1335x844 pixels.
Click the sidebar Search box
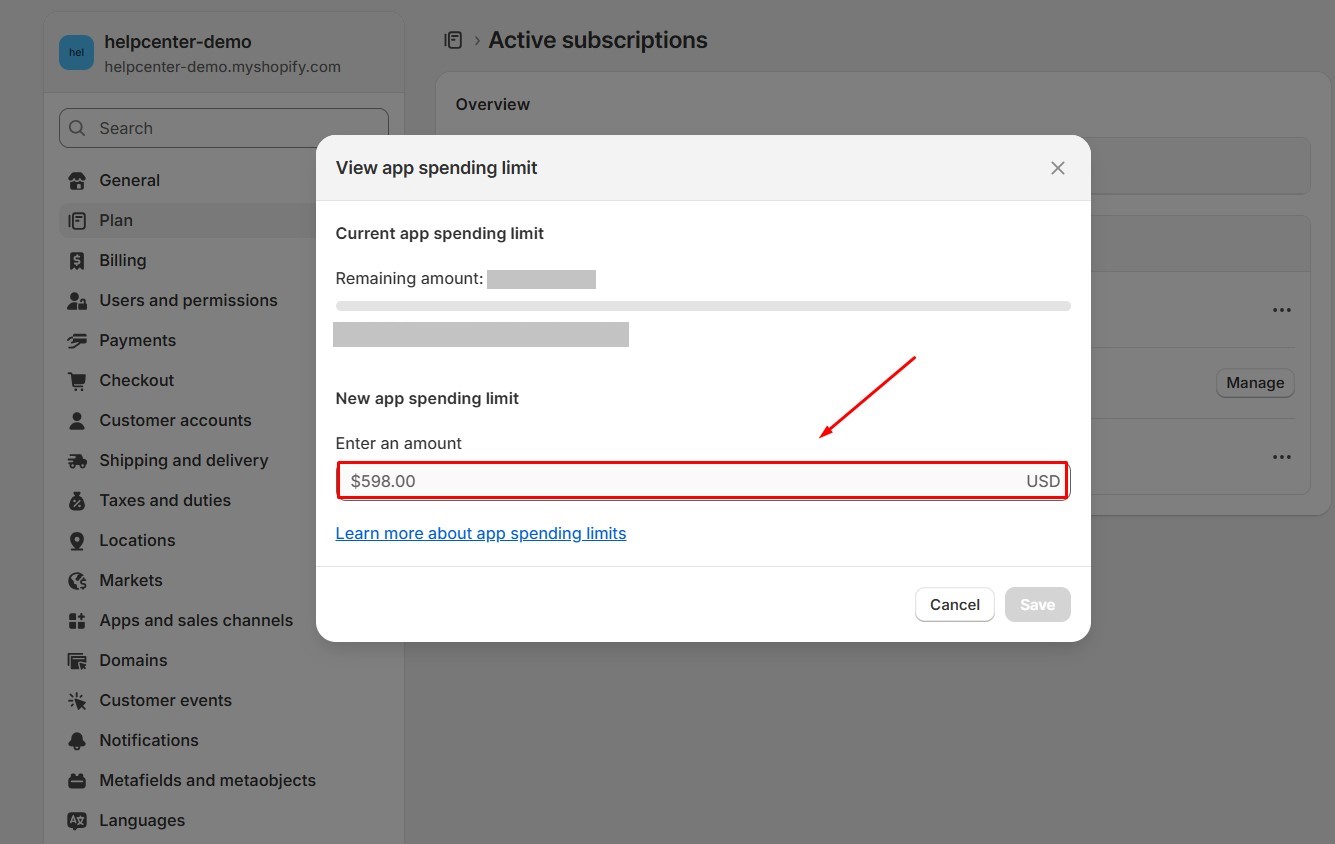(x=224, y=128)
